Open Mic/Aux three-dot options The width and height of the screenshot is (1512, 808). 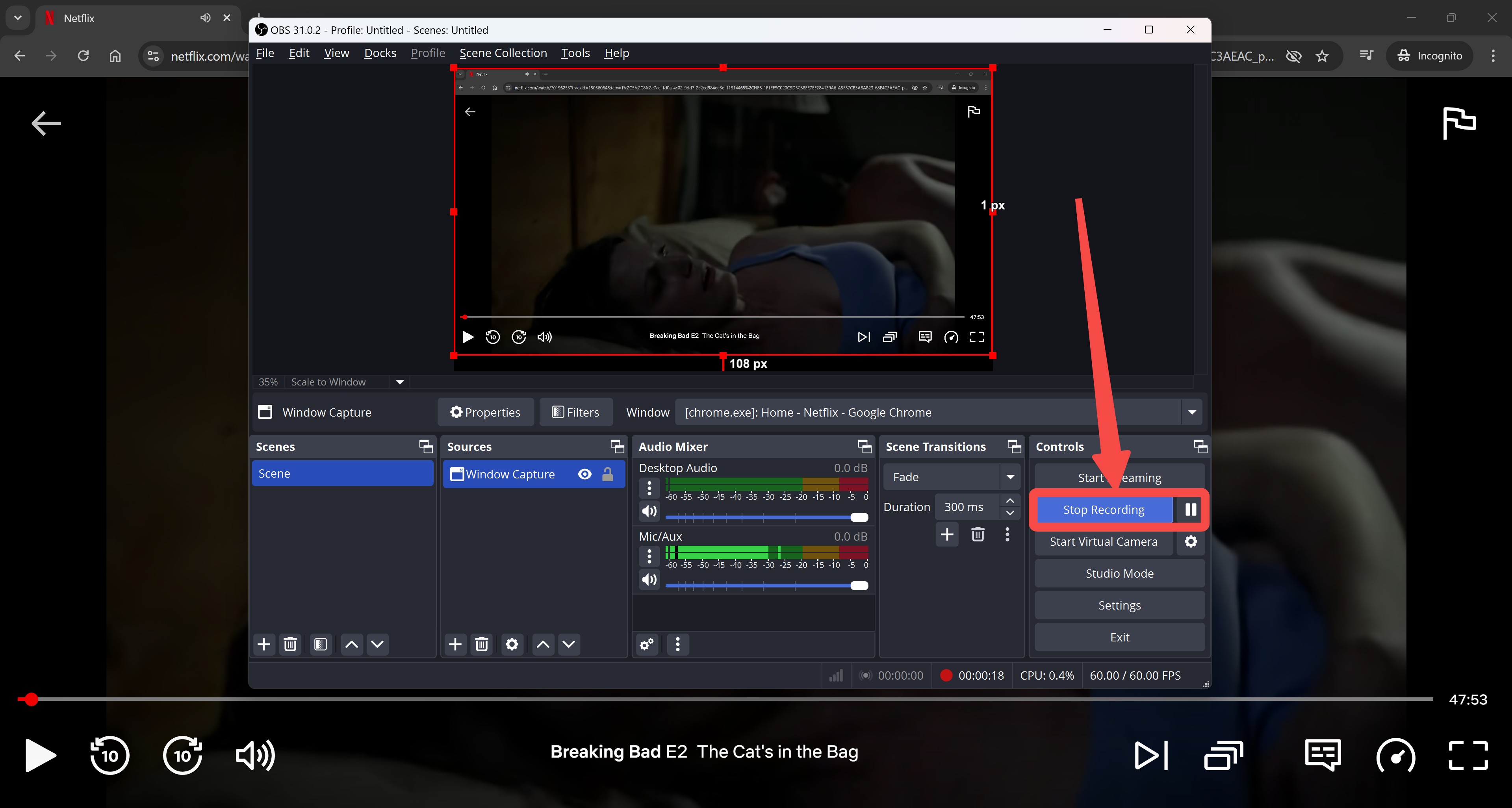tap(649, 556)
